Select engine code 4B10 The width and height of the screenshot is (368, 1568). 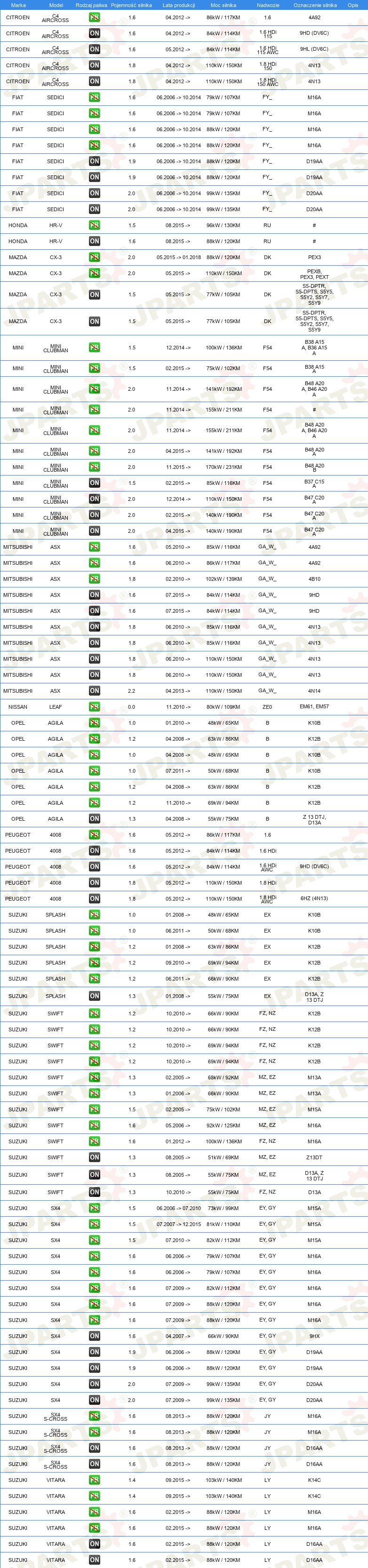point(314,579)
